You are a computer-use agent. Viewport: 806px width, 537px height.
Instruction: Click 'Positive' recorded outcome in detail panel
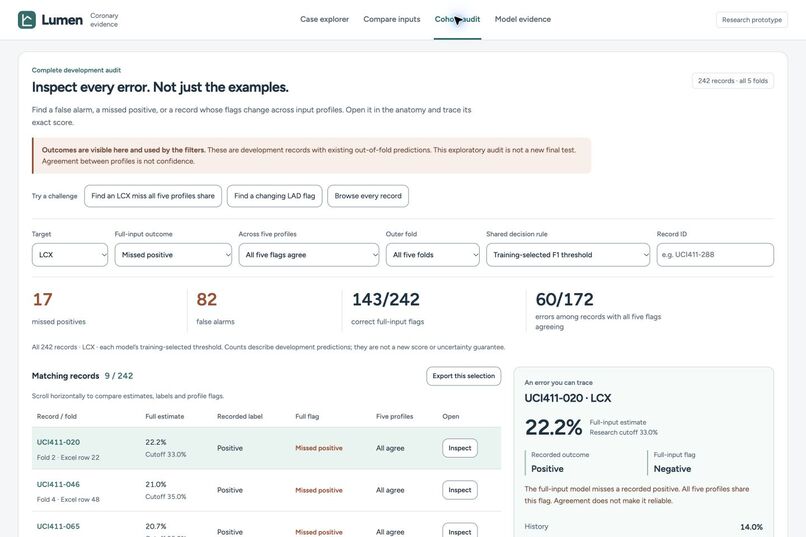pyautogui.click(x=547, y=469)
